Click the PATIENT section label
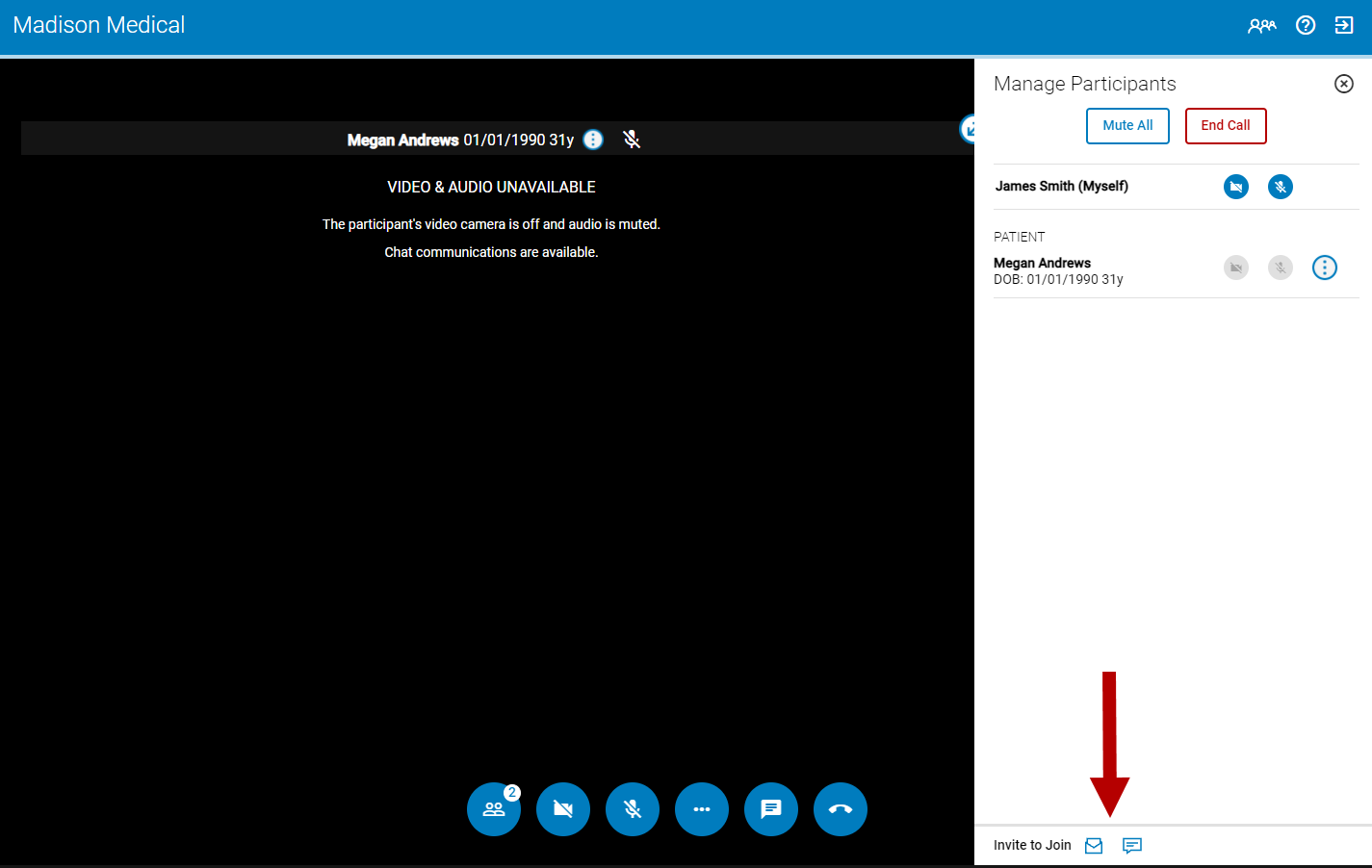This screenshot has width=1372, height=868. pos(1020,237)
